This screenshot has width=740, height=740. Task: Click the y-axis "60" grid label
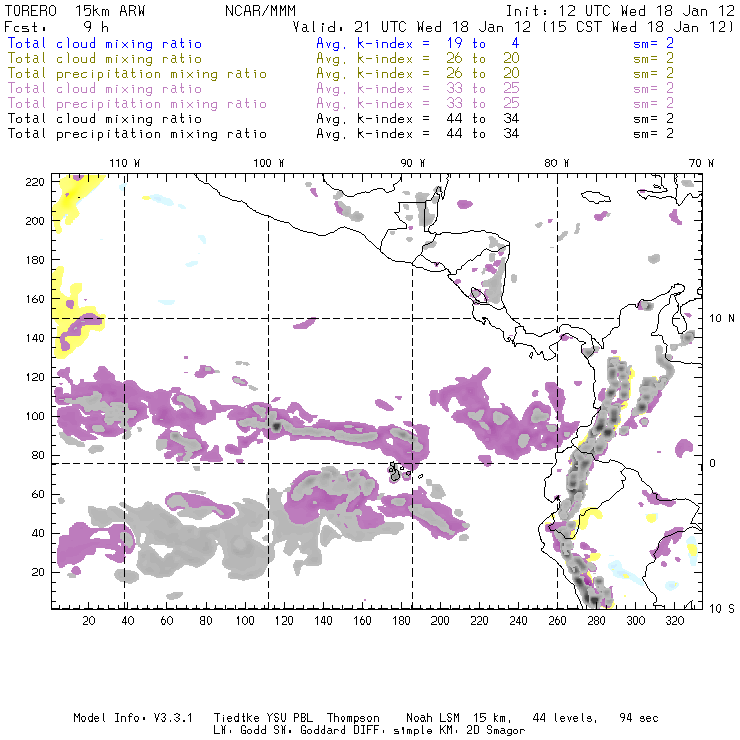coord(39,494)
